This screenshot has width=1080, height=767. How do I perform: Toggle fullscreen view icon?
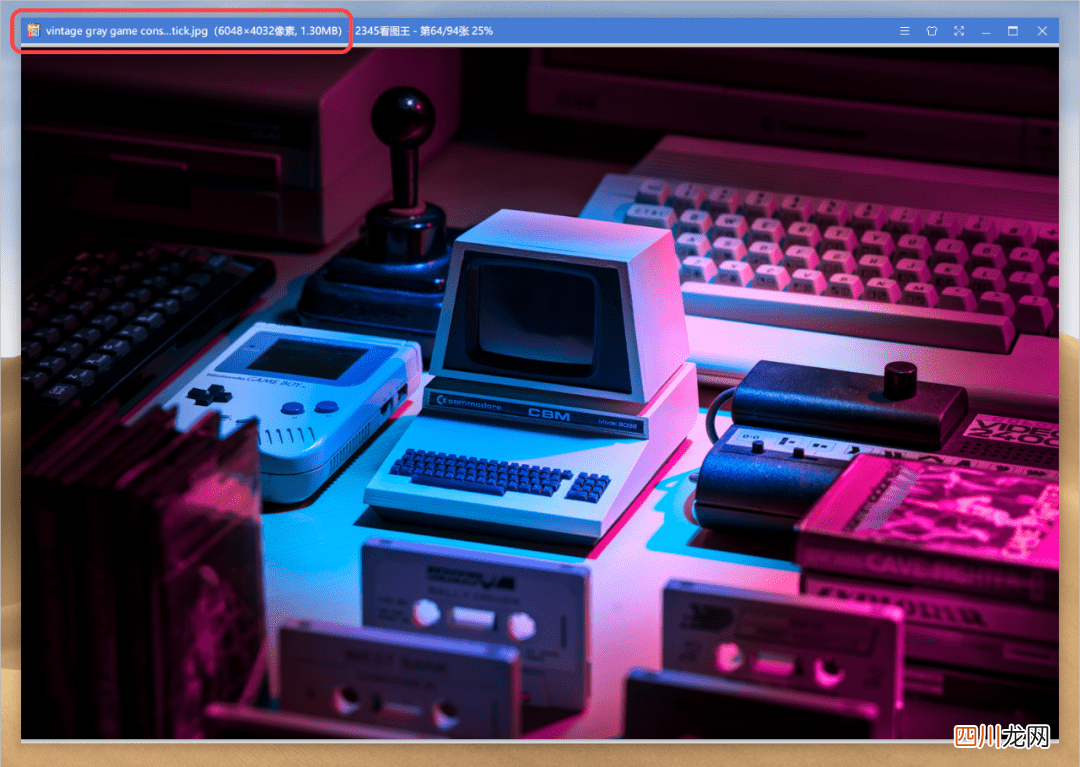point(959,31)
